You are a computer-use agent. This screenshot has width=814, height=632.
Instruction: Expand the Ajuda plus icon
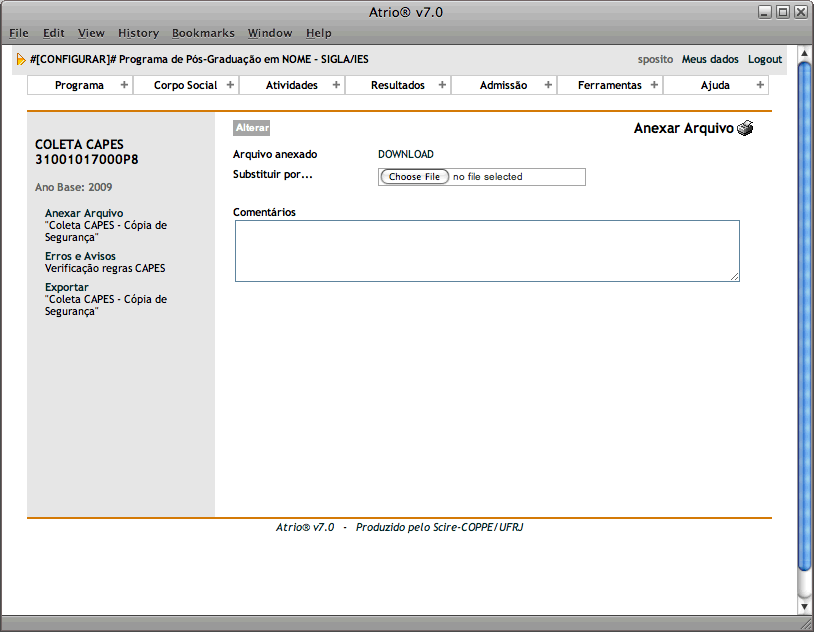(x=760, y=85)
